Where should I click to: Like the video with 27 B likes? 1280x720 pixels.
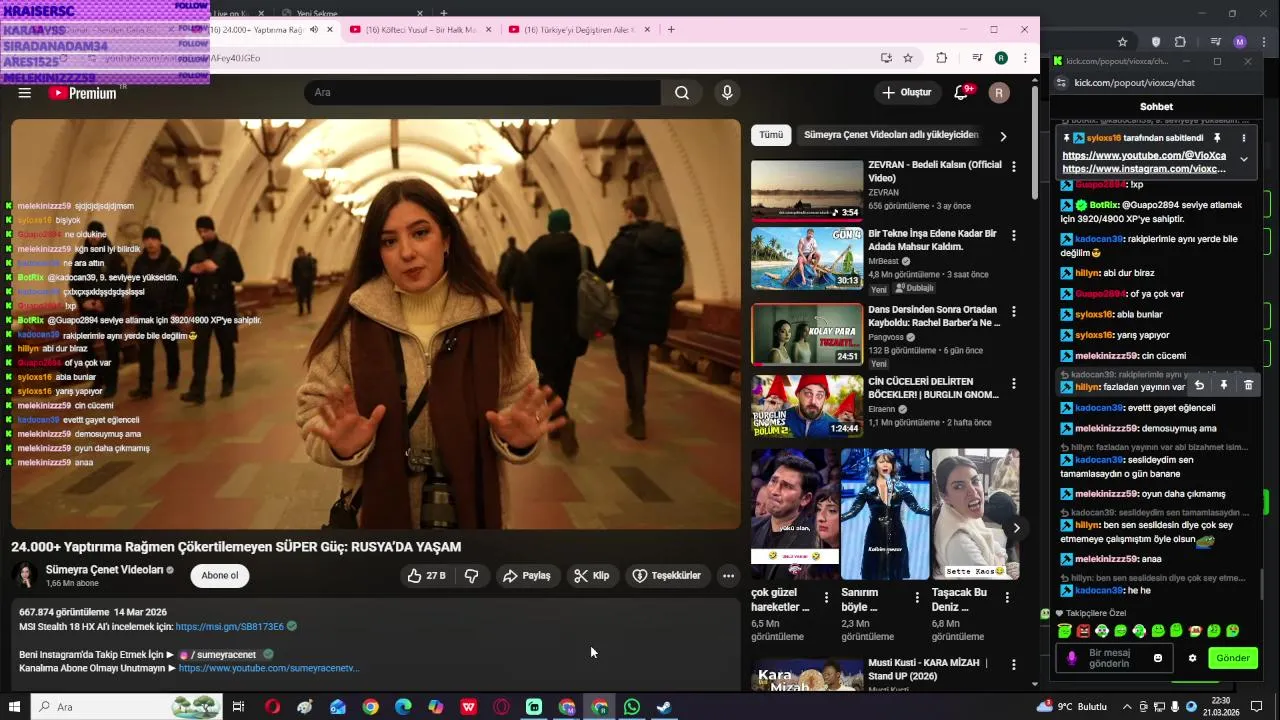pos(426,576)
